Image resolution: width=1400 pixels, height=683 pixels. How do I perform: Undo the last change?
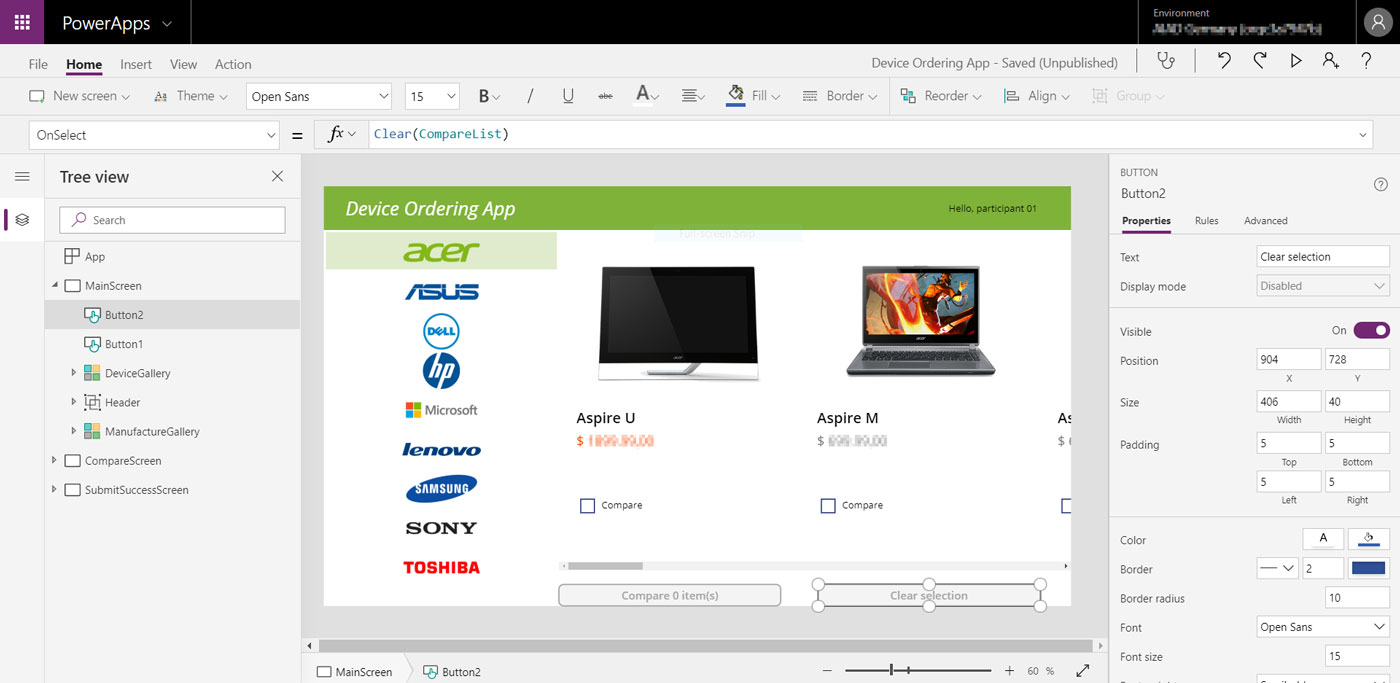[x=1224, y=61]
